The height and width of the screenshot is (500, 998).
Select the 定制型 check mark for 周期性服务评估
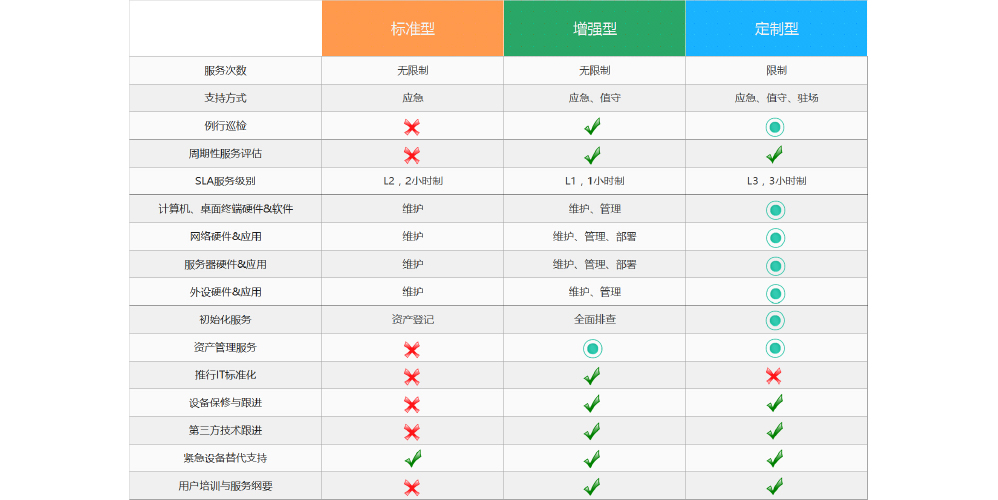pyautogui.click(x=775, y=155)
